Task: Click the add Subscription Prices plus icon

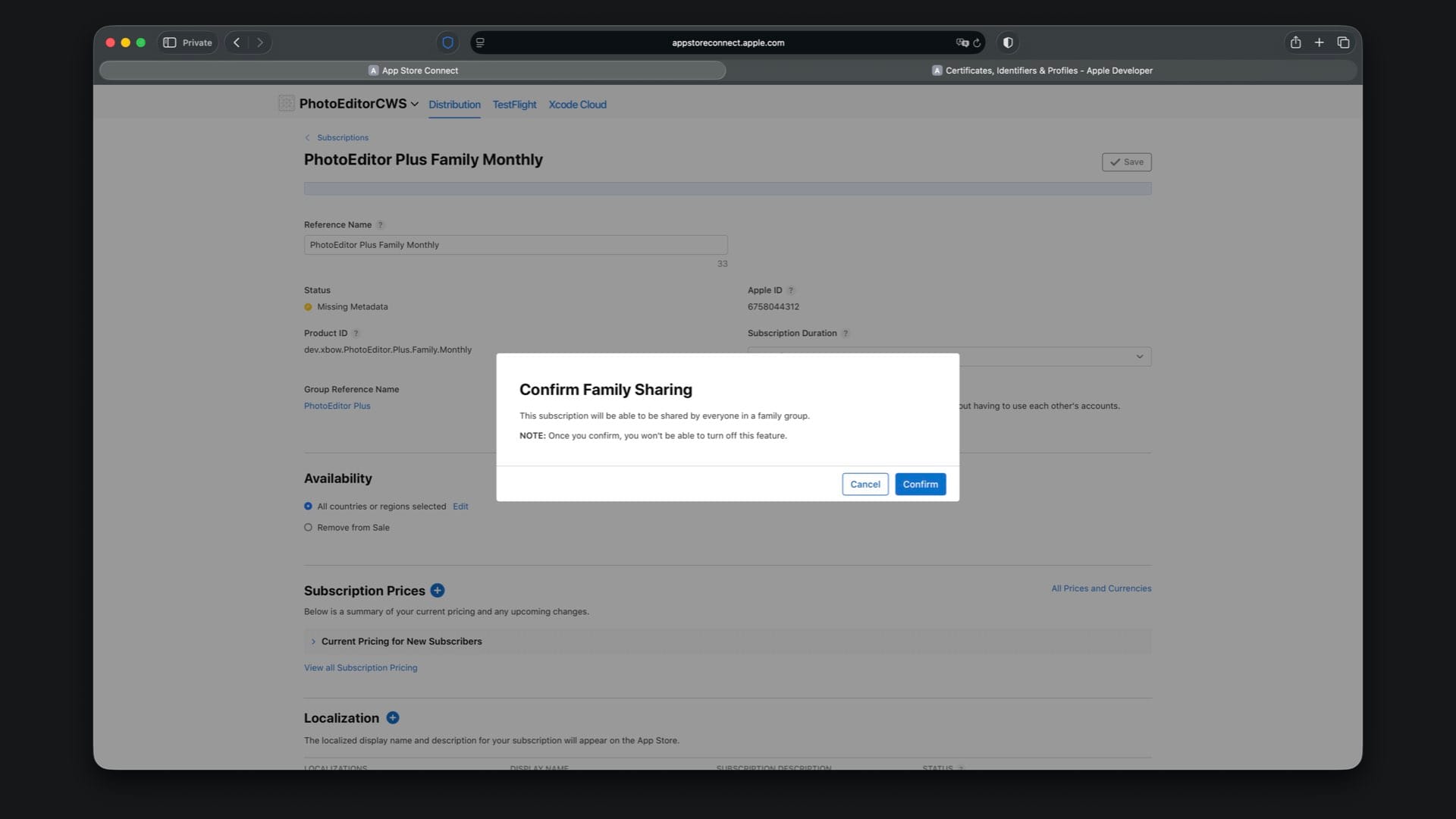Action: (438, 591)
